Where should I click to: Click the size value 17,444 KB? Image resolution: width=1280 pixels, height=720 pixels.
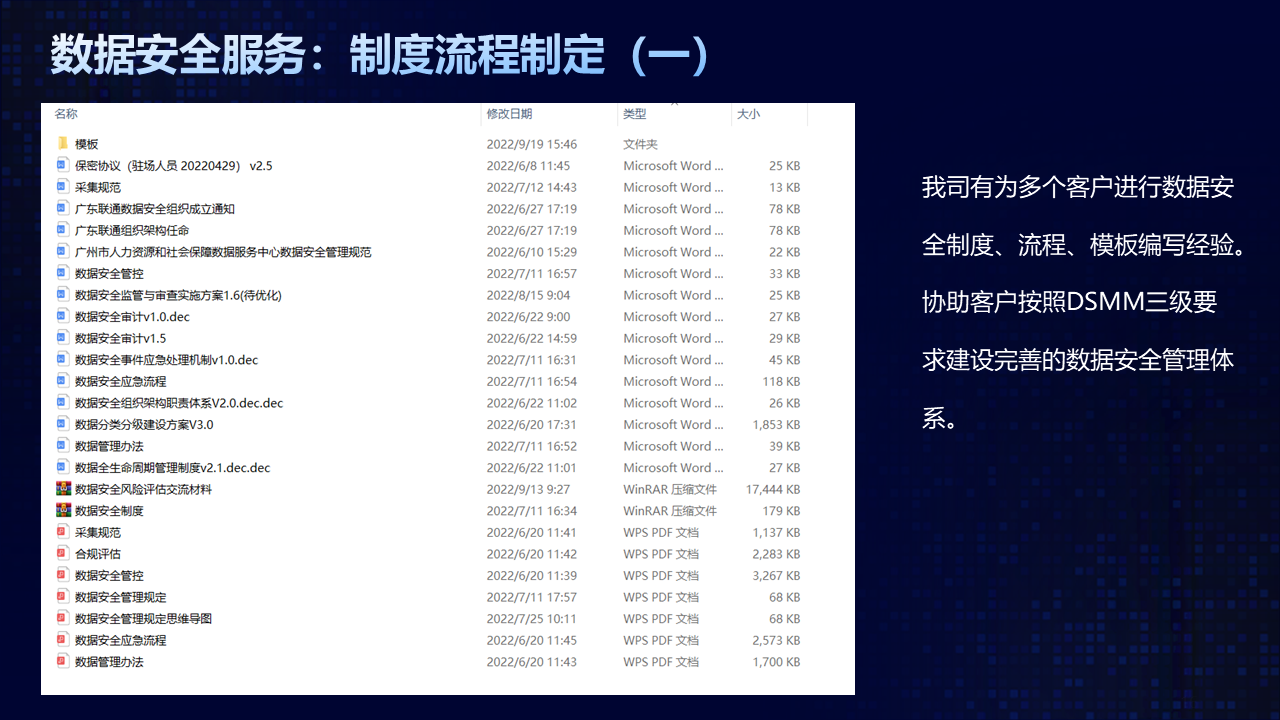coord(773,489)
